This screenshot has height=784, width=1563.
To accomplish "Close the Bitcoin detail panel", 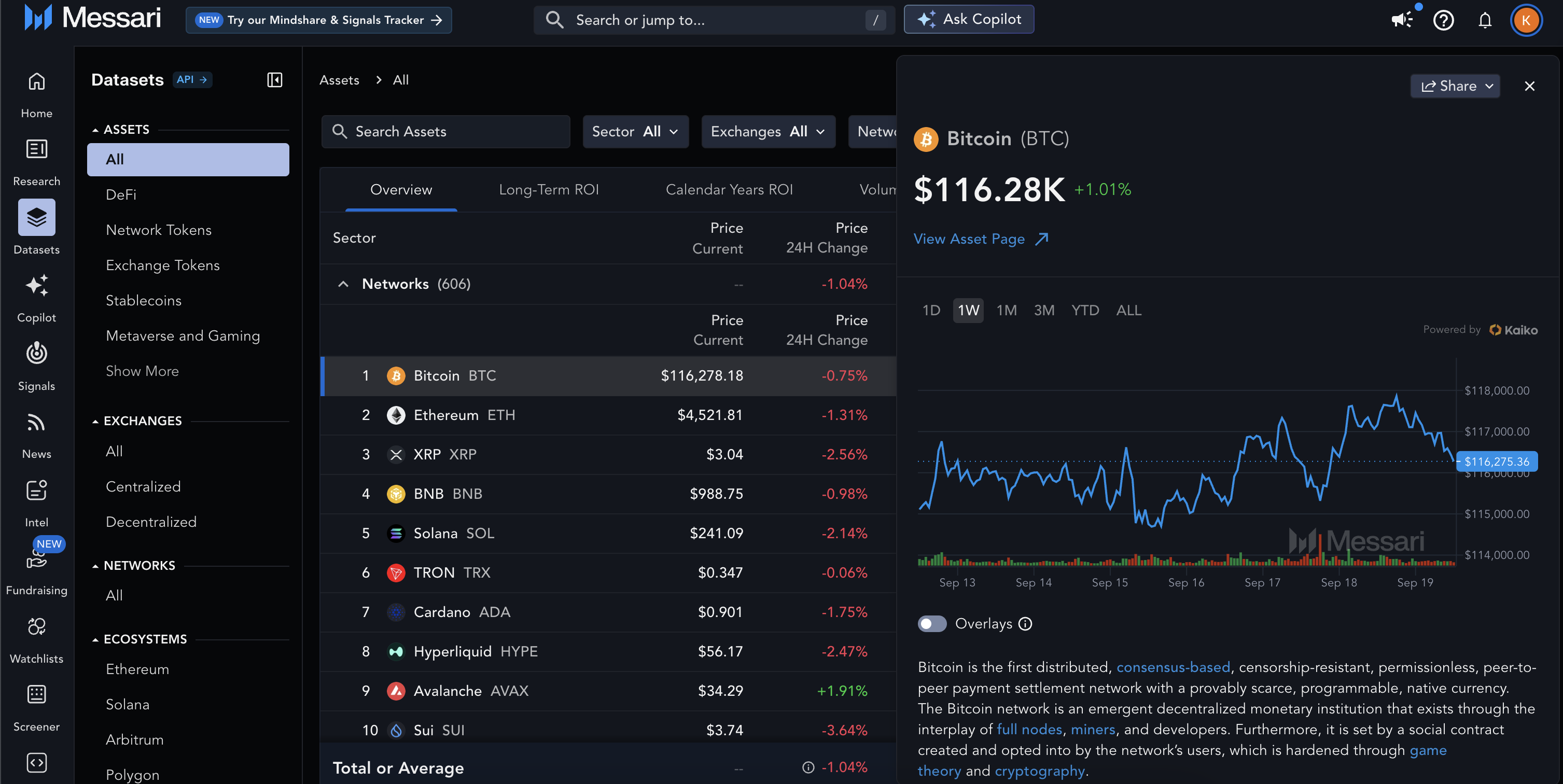I will pos(1530,86).
